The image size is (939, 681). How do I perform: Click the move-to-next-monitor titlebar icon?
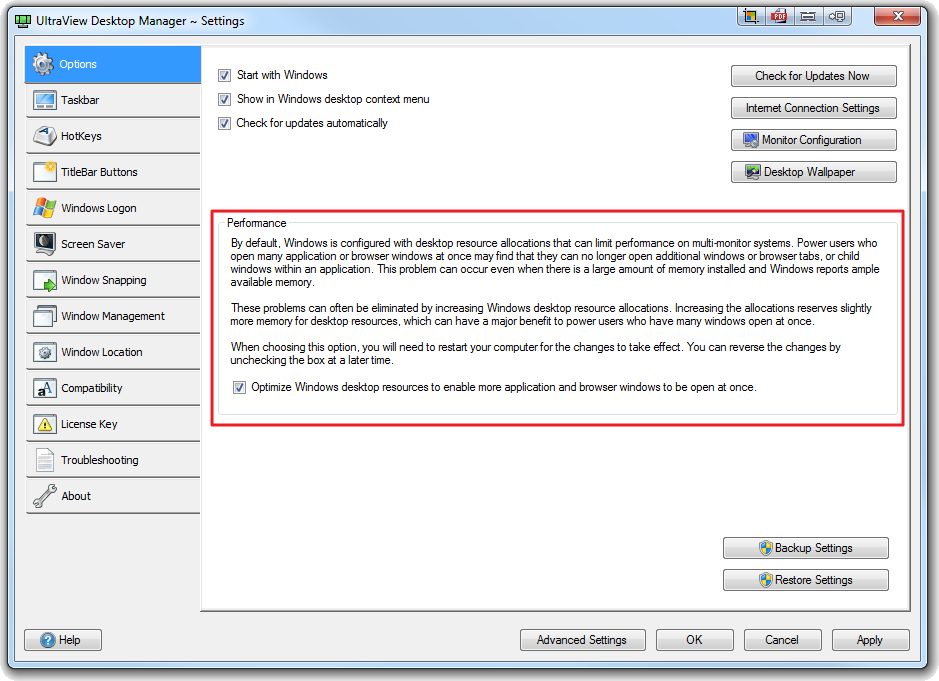(x=837, y=16)
